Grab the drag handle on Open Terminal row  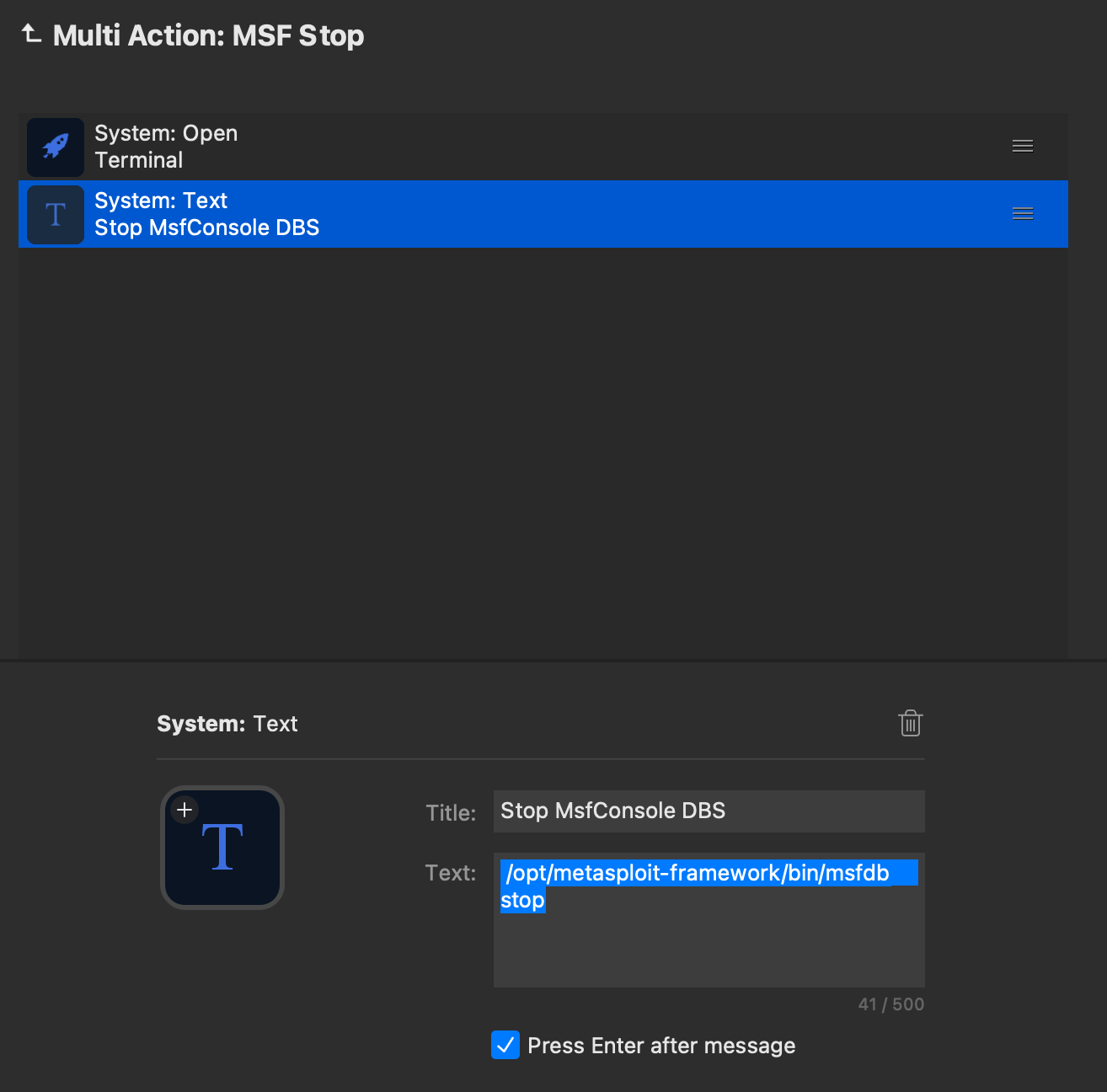[x=1022, y=147]
